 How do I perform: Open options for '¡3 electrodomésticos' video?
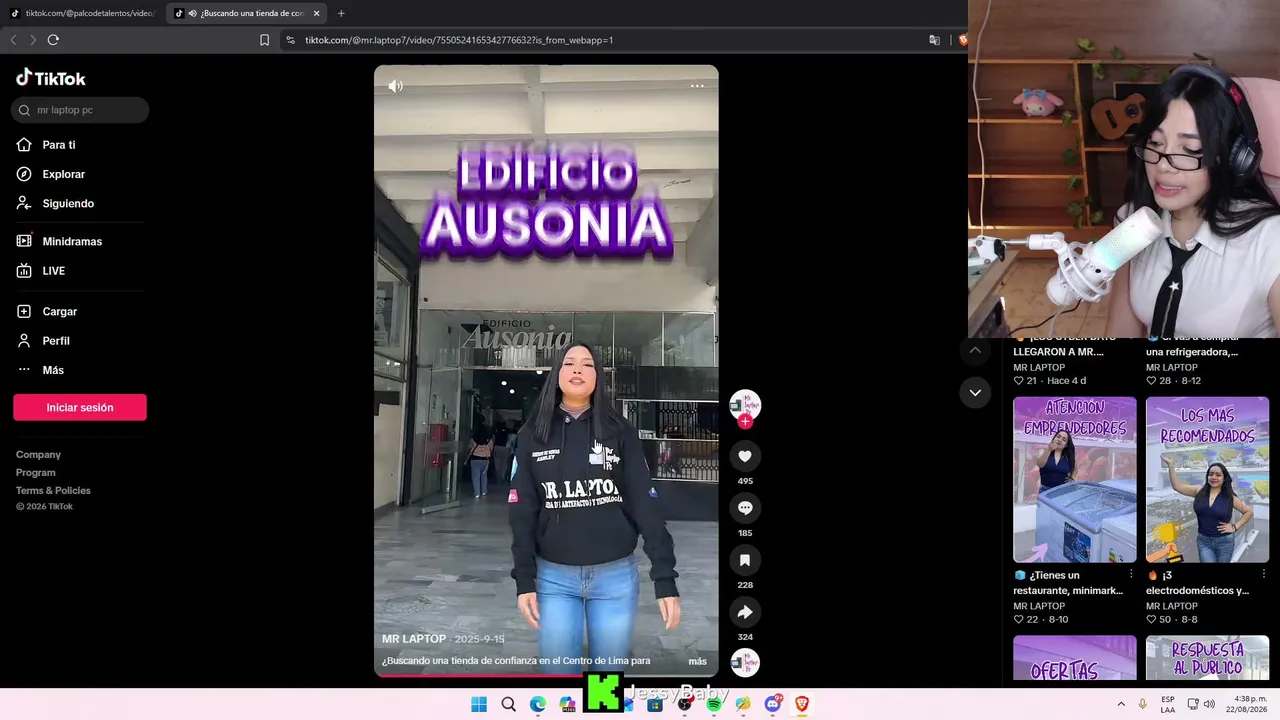point(1264,574)
